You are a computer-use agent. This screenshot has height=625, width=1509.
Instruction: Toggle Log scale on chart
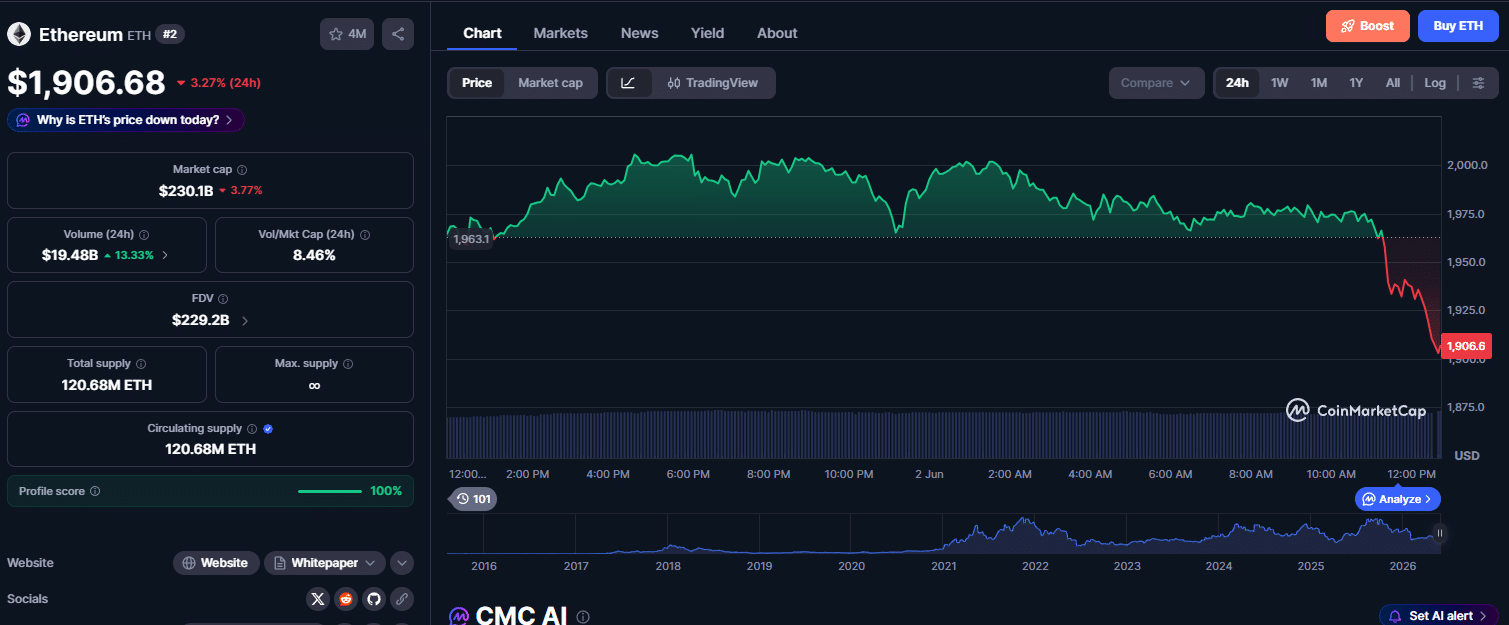pos(1435,83)
